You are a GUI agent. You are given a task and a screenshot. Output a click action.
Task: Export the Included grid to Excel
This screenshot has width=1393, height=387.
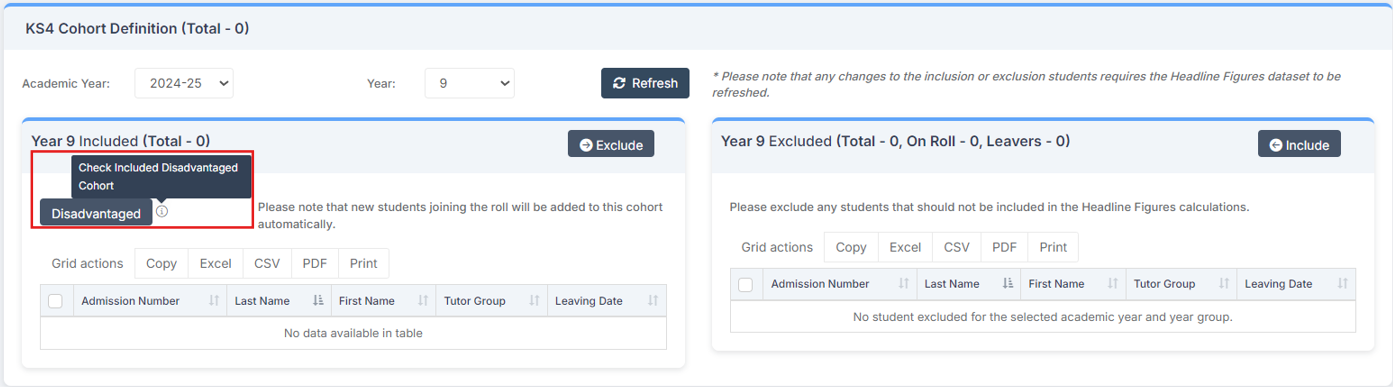click(x=215, y=263)
